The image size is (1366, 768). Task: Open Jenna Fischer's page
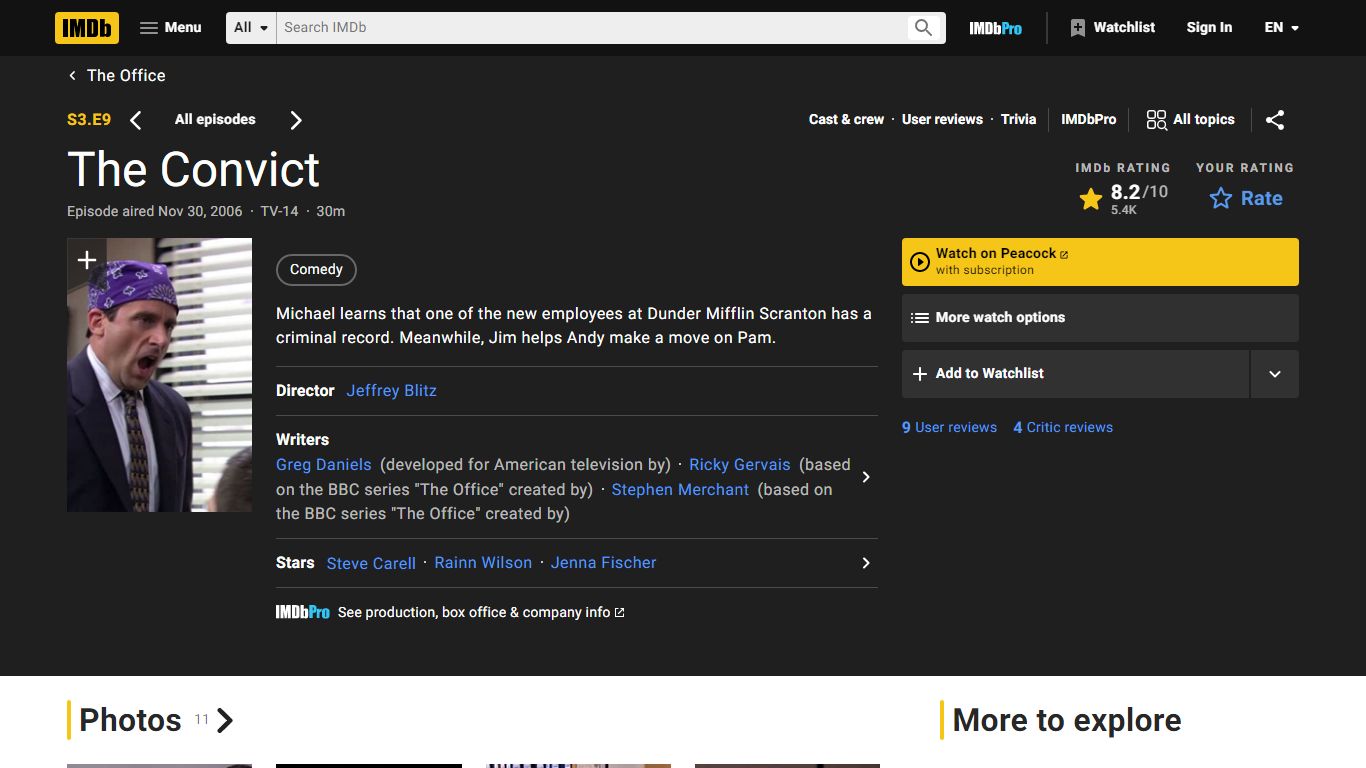coord(603,563)
